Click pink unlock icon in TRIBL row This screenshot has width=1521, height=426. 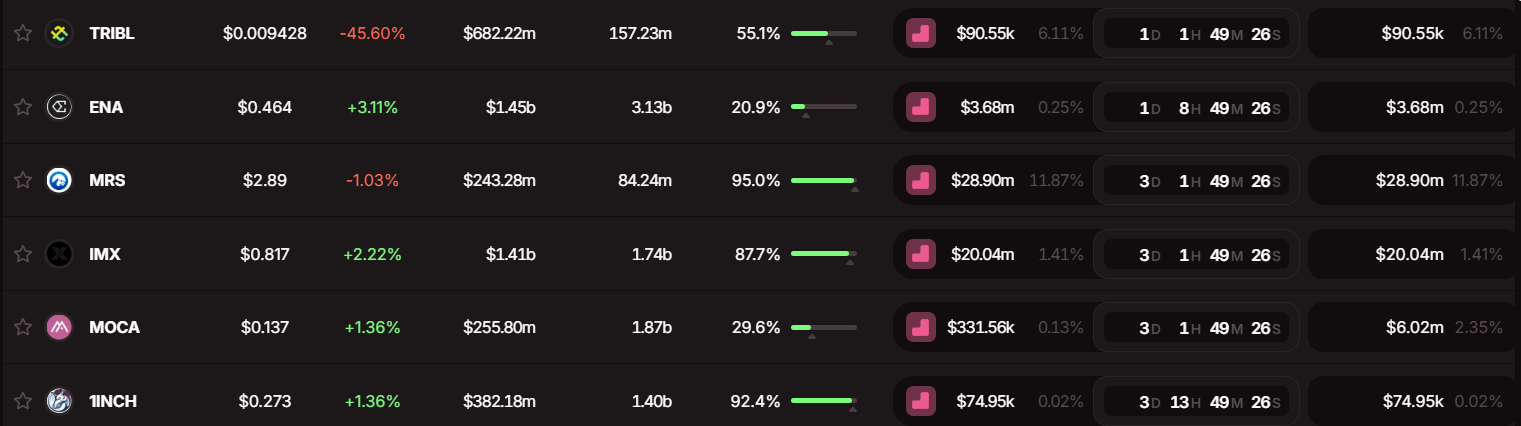[921, 33]
